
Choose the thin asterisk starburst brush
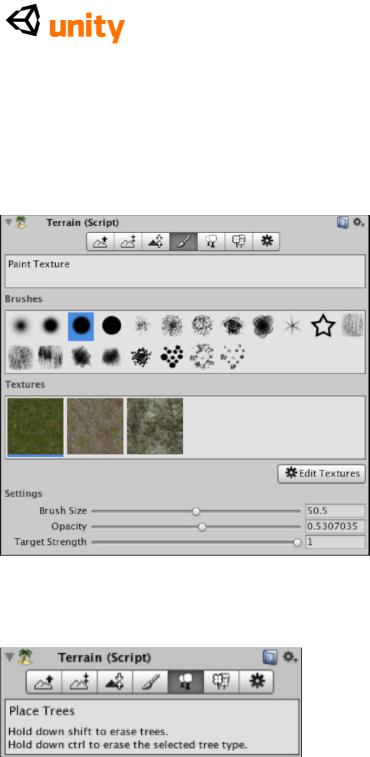(293, 326)
